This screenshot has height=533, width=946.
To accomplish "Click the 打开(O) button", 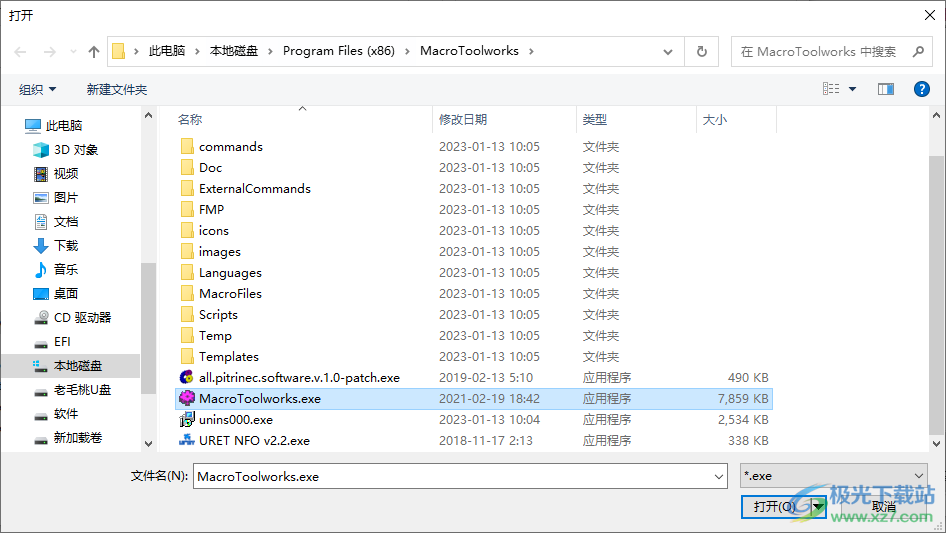I will pos(775,507).
